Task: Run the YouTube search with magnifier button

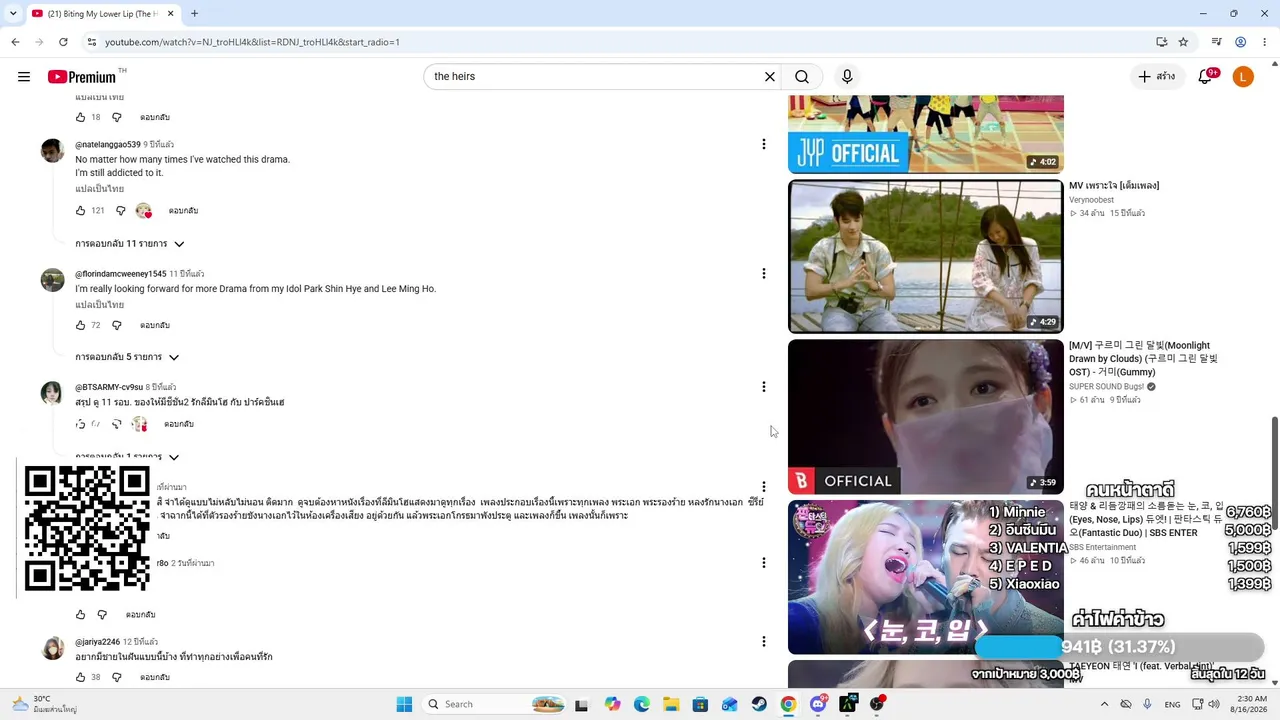Action: click(x=802, y=77)
